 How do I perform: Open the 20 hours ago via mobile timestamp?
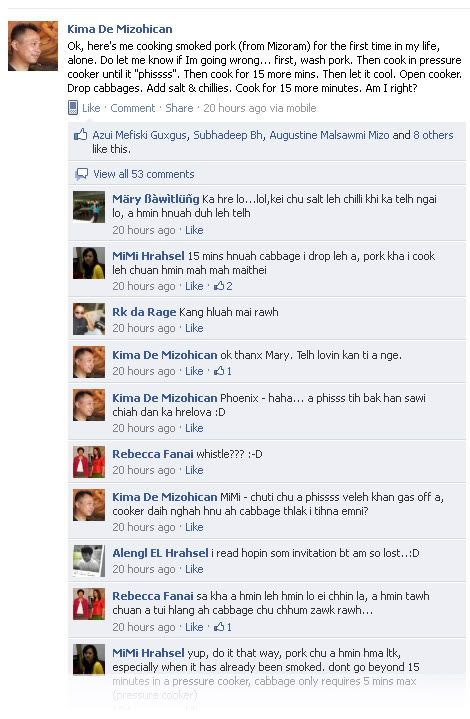pos(260,108)
